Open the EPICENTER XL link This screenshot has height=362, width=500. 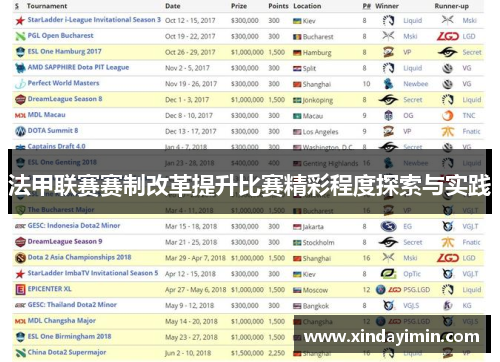[49, 289]
